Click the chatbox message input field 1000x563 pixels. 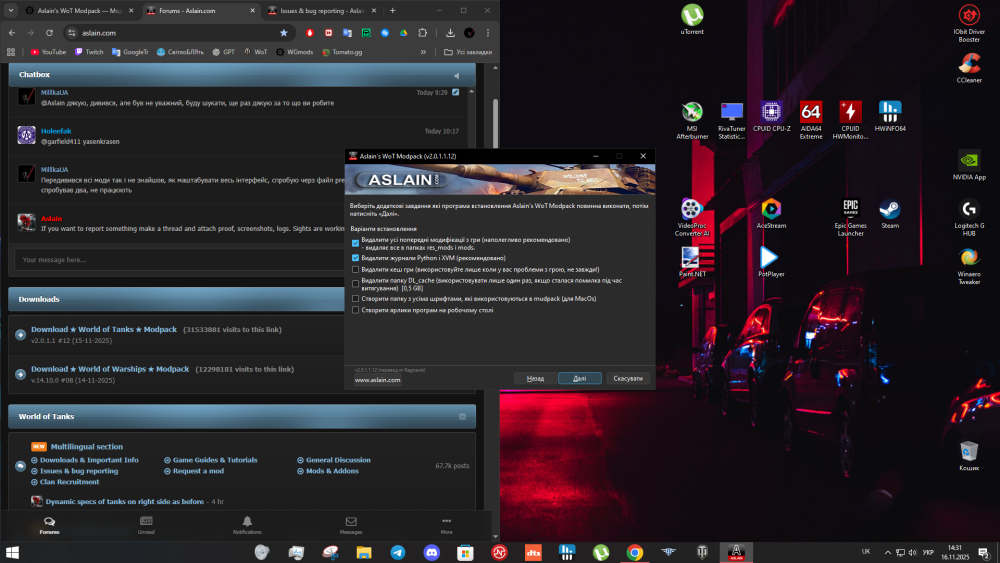[179, 260]
